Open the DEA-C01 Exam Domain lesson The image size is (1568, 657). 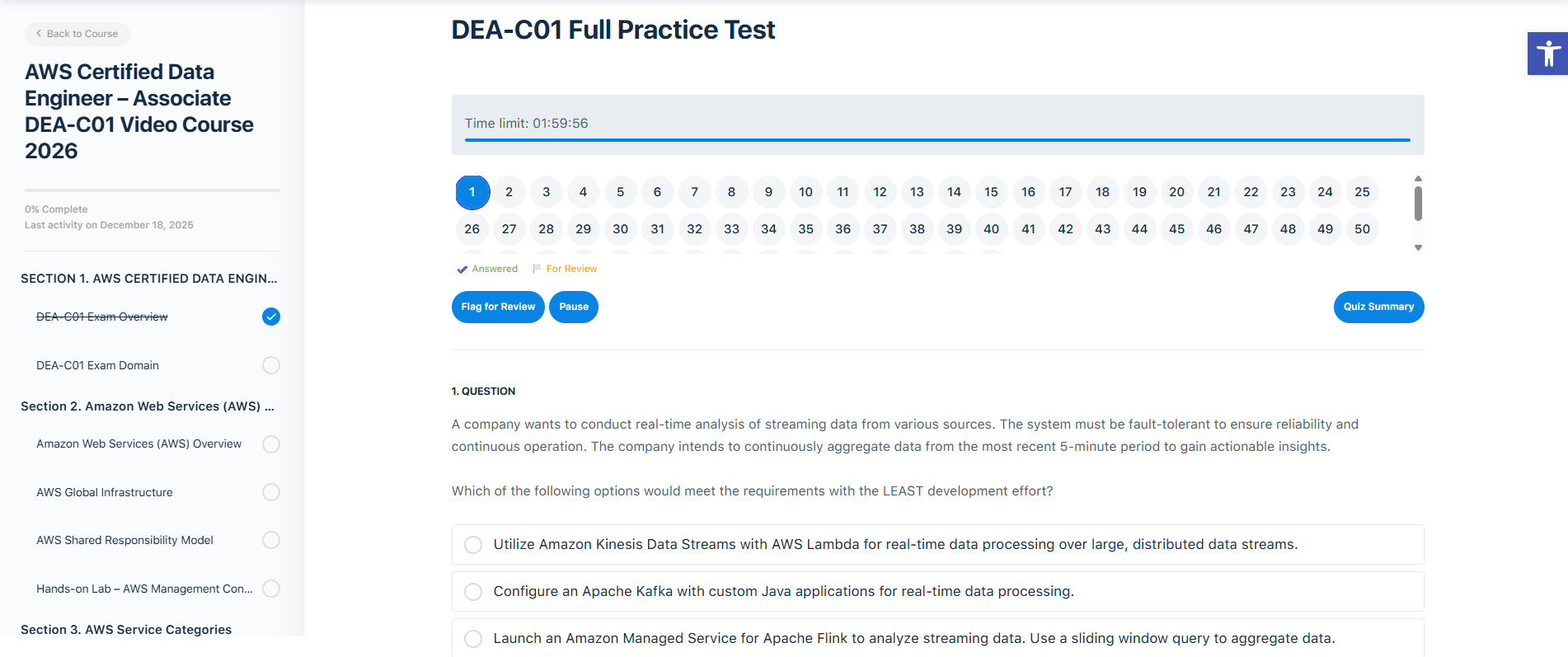tap(98, 364)
